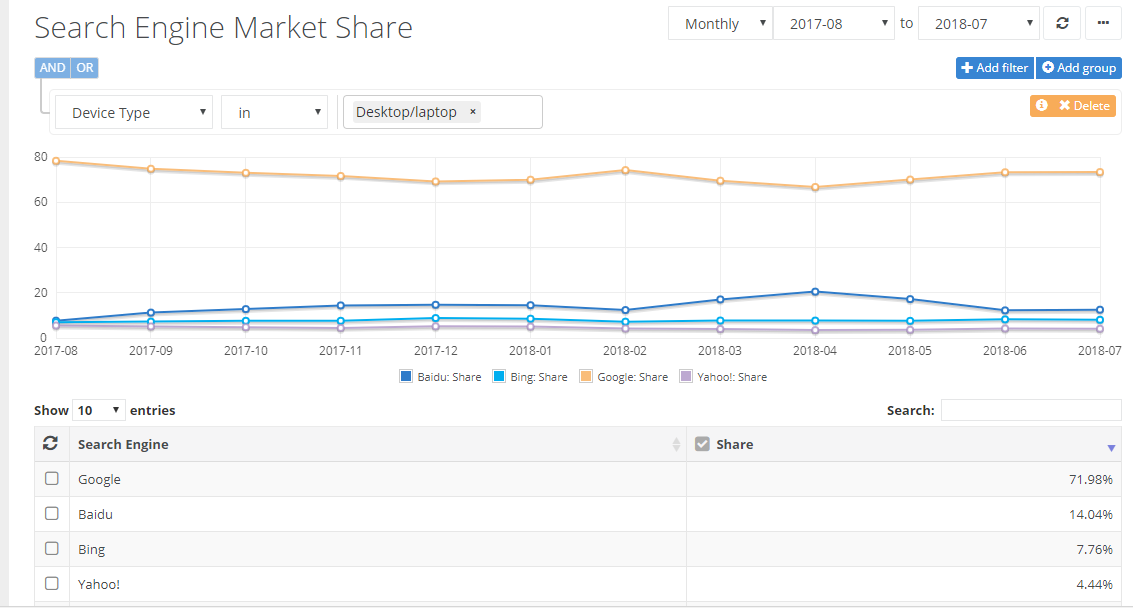Click the Baidu row name
Viewport: 1133px width, 608px height.
[95, 514]
